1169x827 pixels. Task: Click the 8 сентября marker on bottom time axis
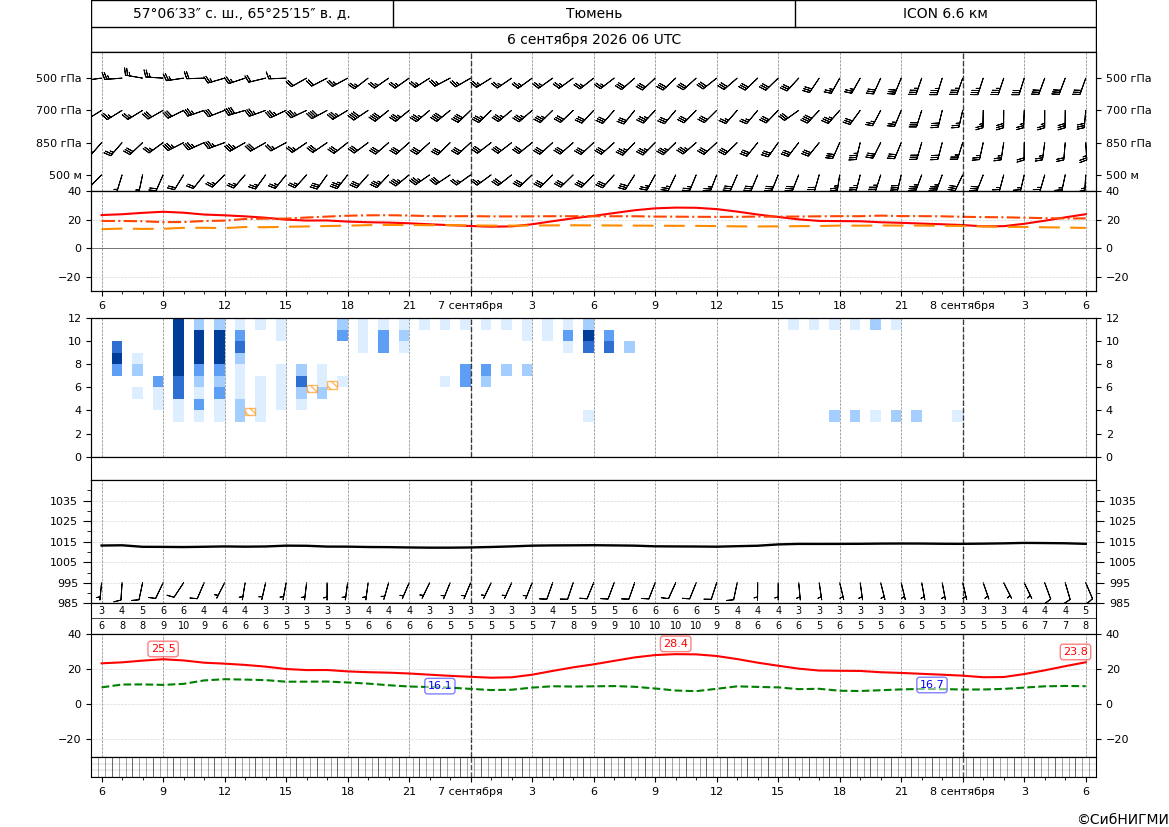tap(962, 791)
